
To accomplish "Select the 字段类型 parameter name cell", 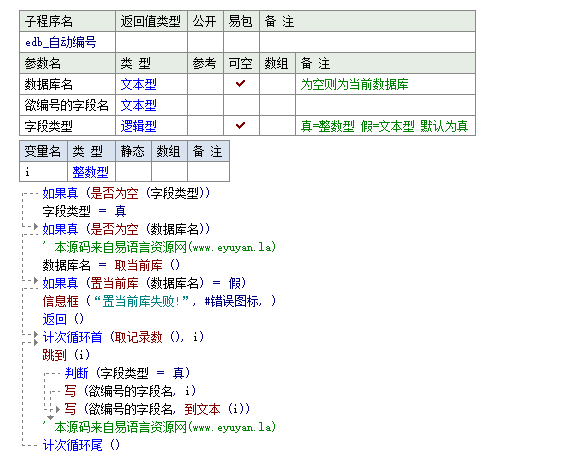I will tap(67, 126).
